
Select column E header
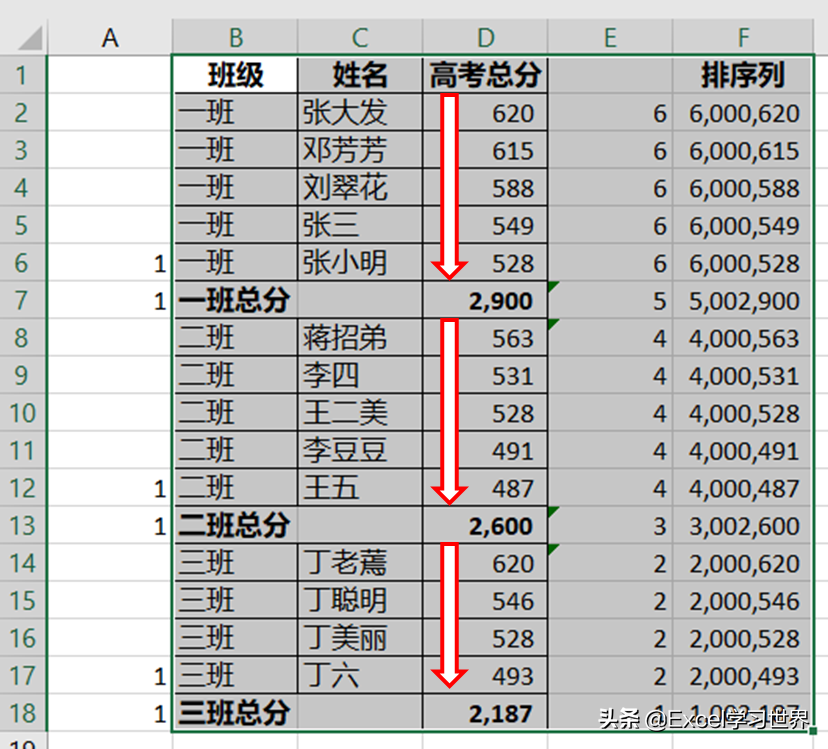tap(610, 37)
